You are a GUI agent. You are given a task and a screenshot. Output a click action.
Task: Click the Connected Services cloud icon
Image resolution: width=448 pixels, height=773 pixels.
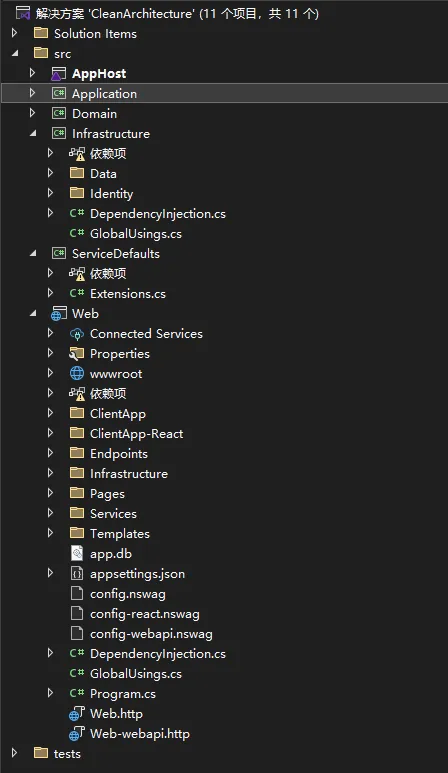(x=77, y=334)
